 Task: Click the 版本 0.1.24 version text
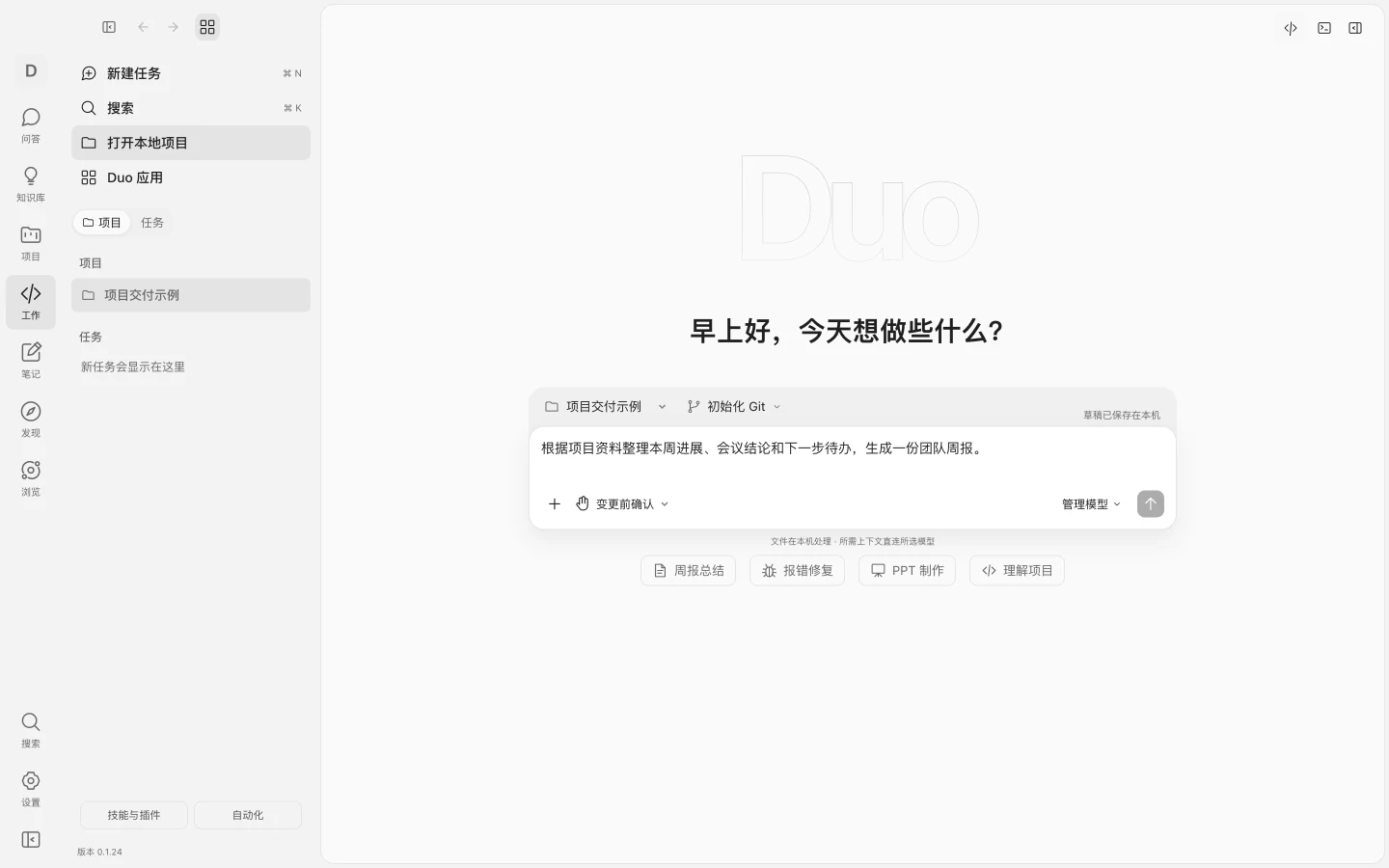click(x=99, y=852)
